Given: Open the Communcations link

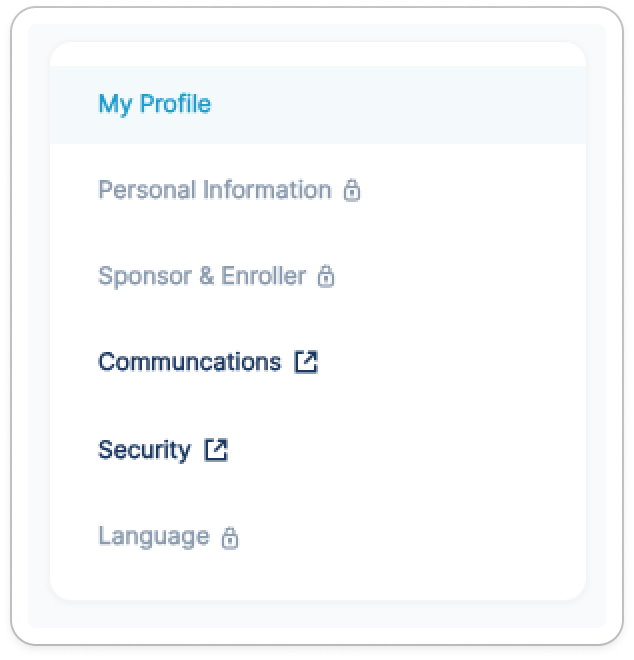Looking at the screenshot, I should (318, 362).
